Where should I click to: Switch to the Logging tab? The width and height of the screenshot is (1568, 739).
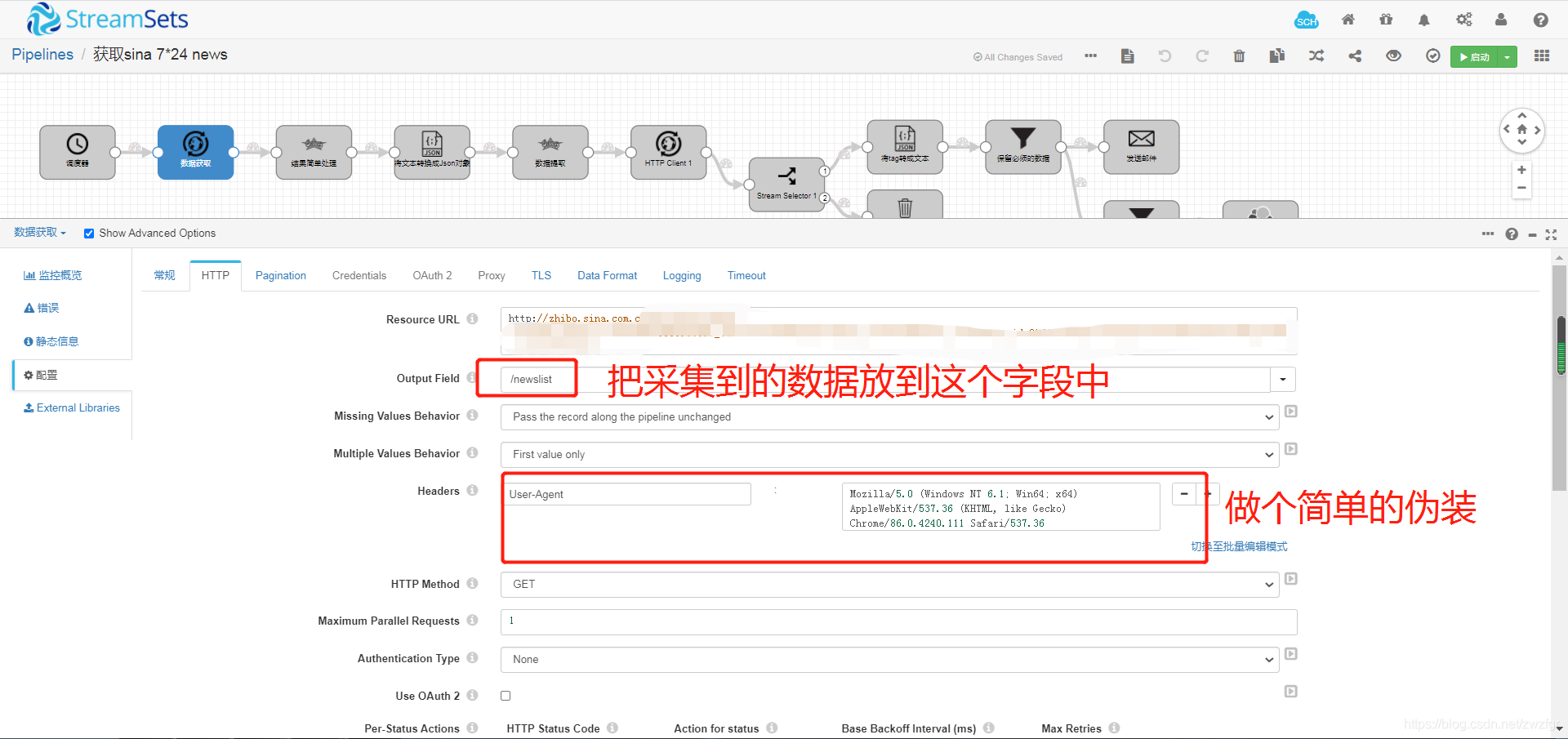click(682, 275)
